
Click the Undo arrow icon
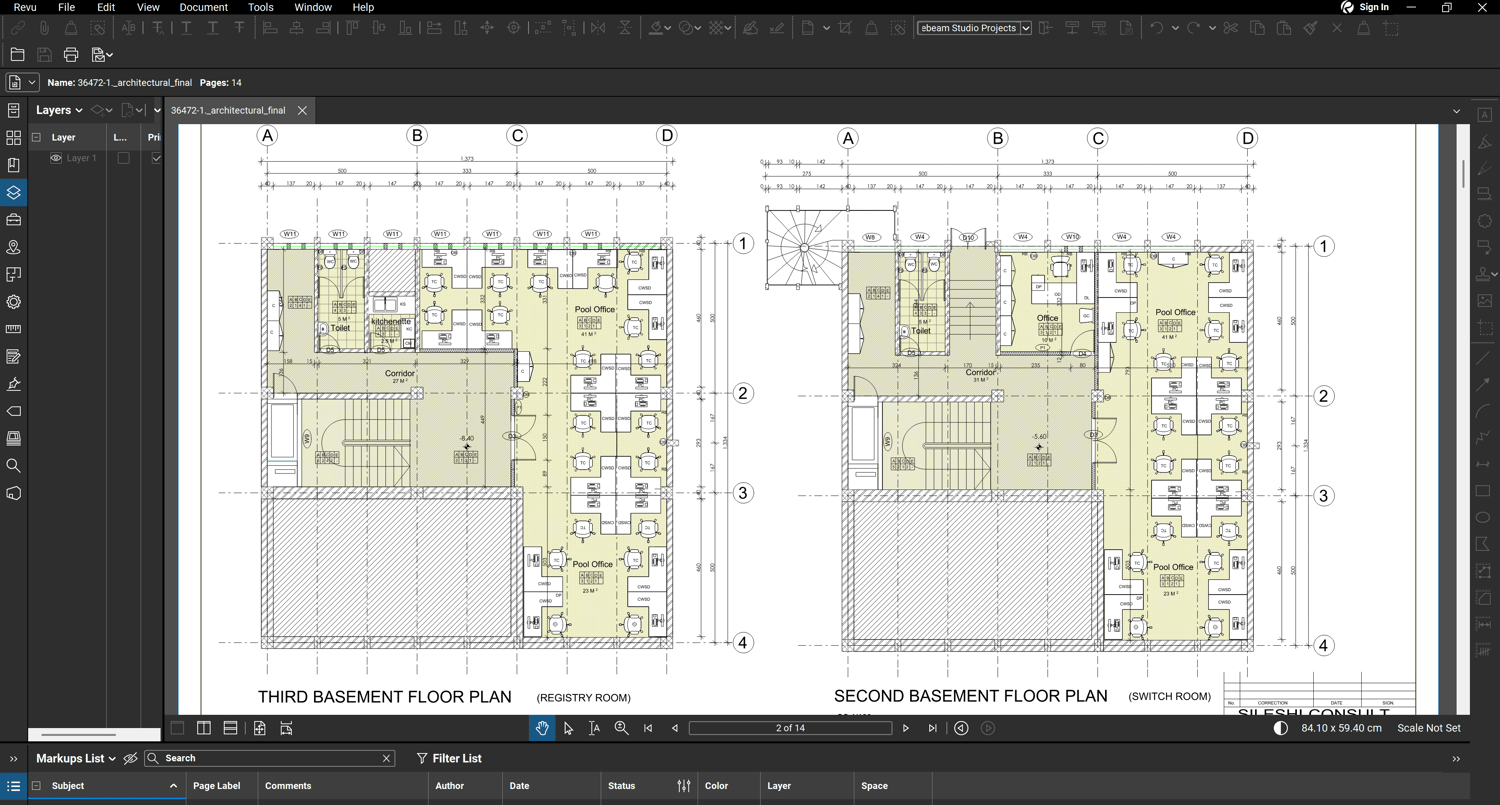point(1156,28)
